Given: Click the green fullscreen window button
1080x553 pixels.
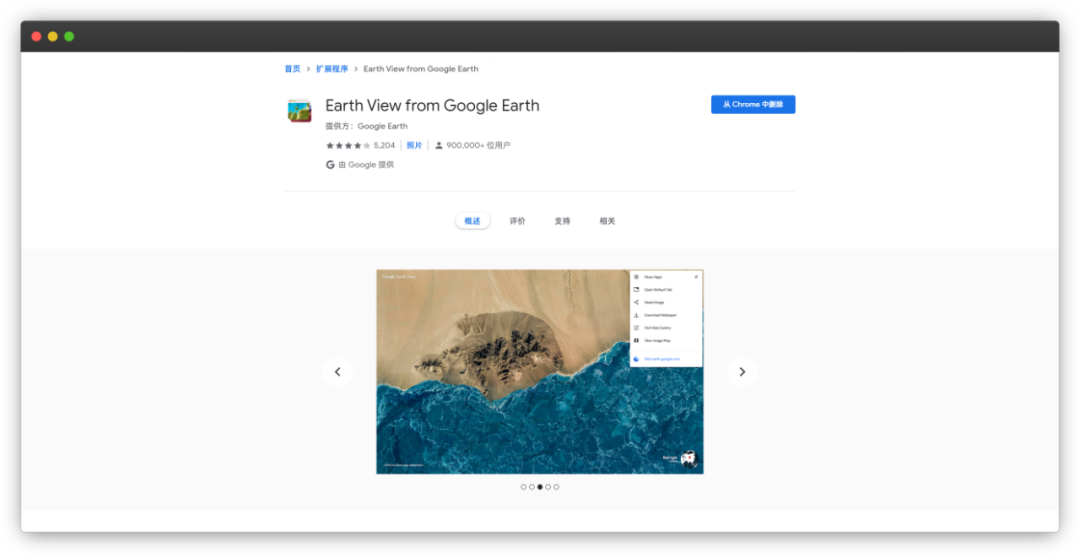Looking at the screenshot, I should click(69, 36).
